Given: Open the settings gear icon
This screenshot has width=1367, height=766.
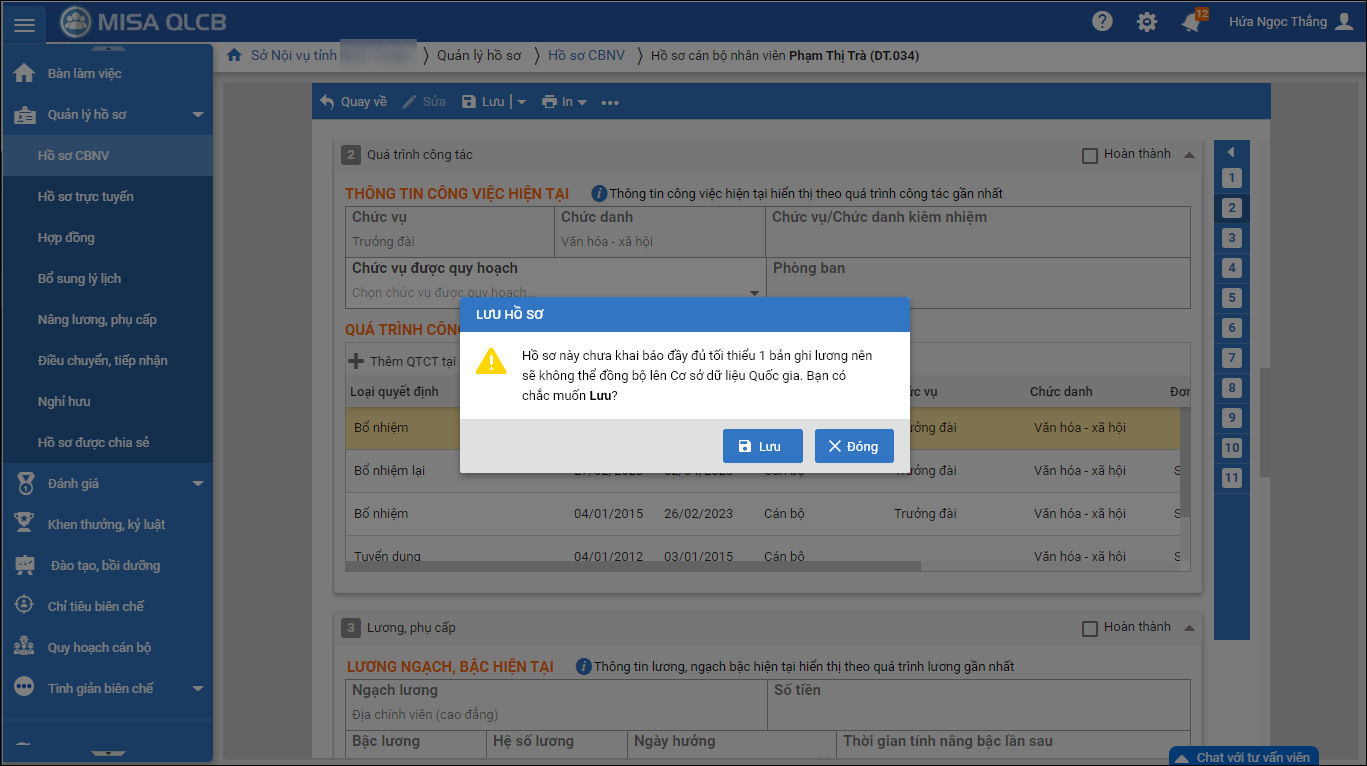Looking at the screenshot, I should pos(1147,22).
